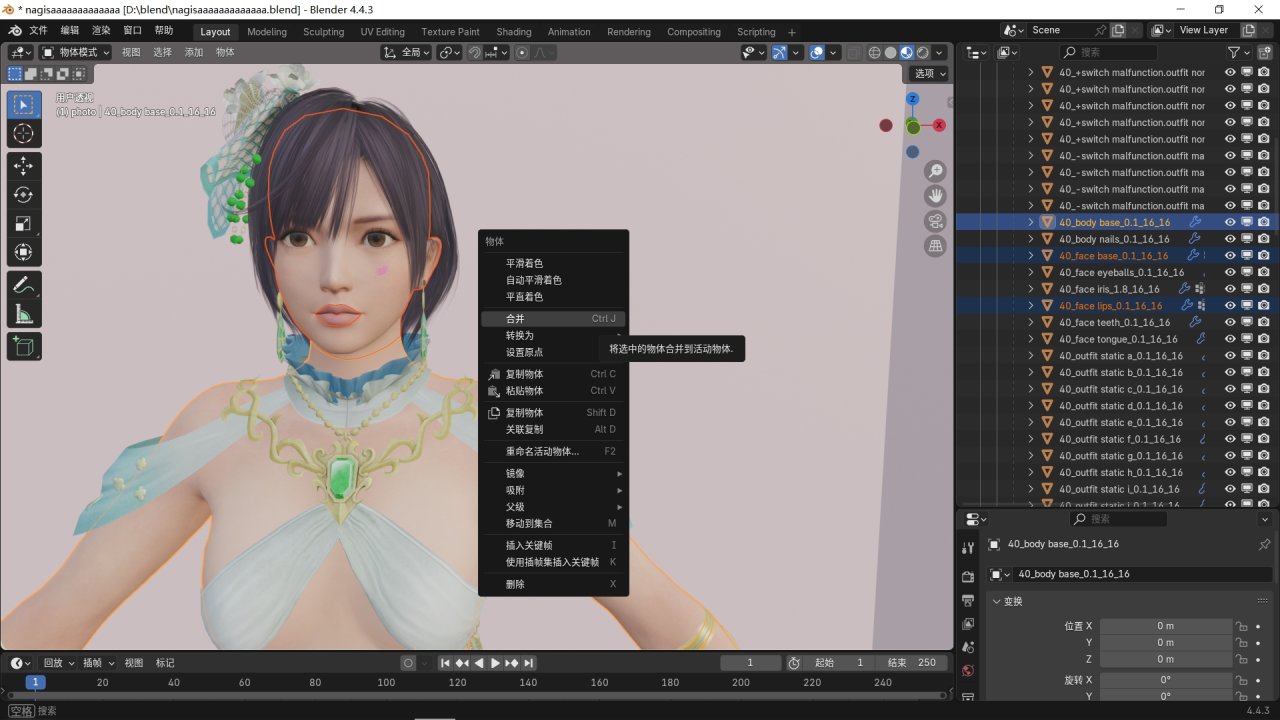Select the Rotate tool
Viewport: 1280px width, 720px height.
(x=24, y=195)
